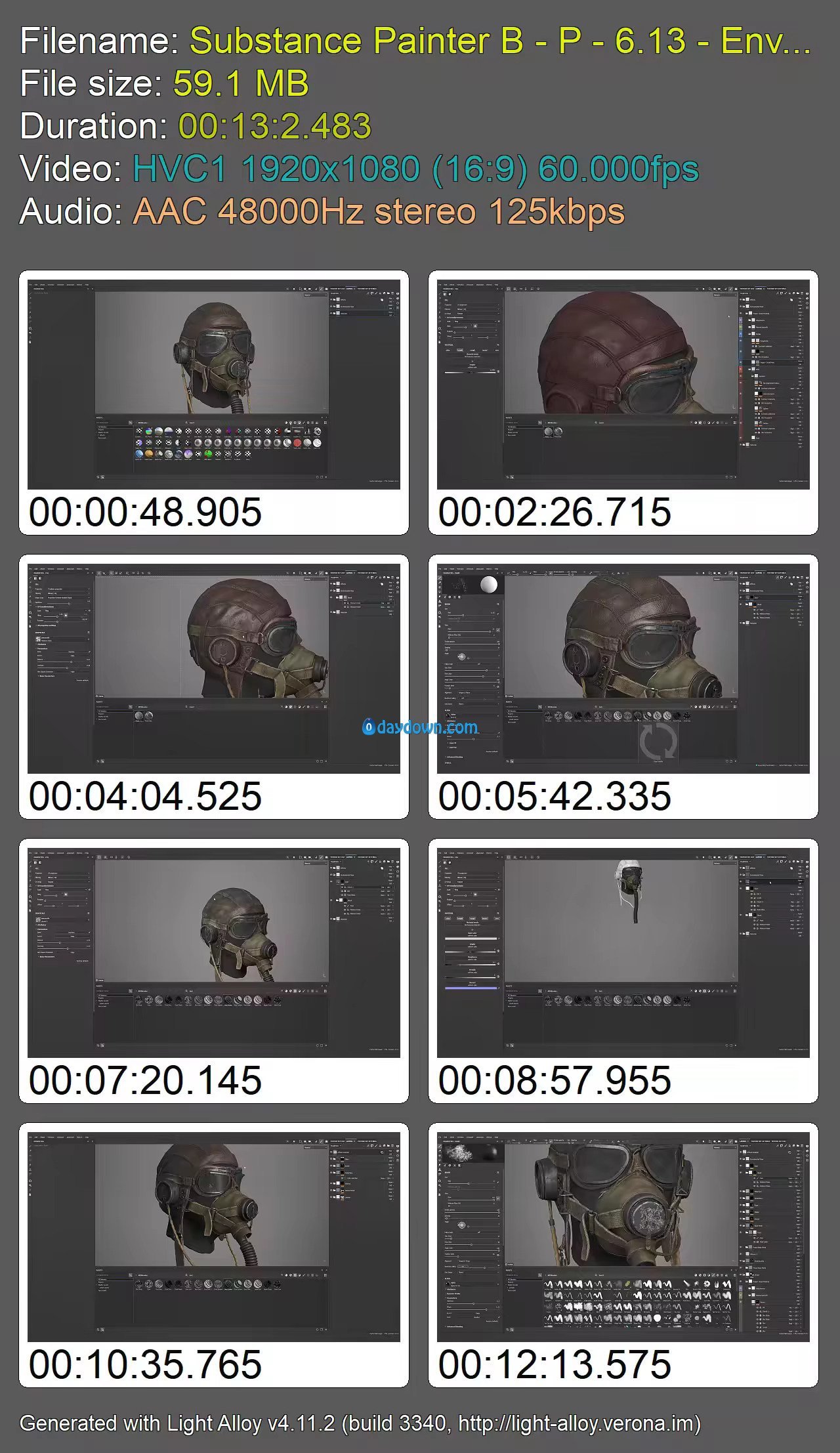The image size is (840, 1453).
Task: Click the timestamp text 00:02:26.715
Action: pyautogui.click(x=555, y=512)
